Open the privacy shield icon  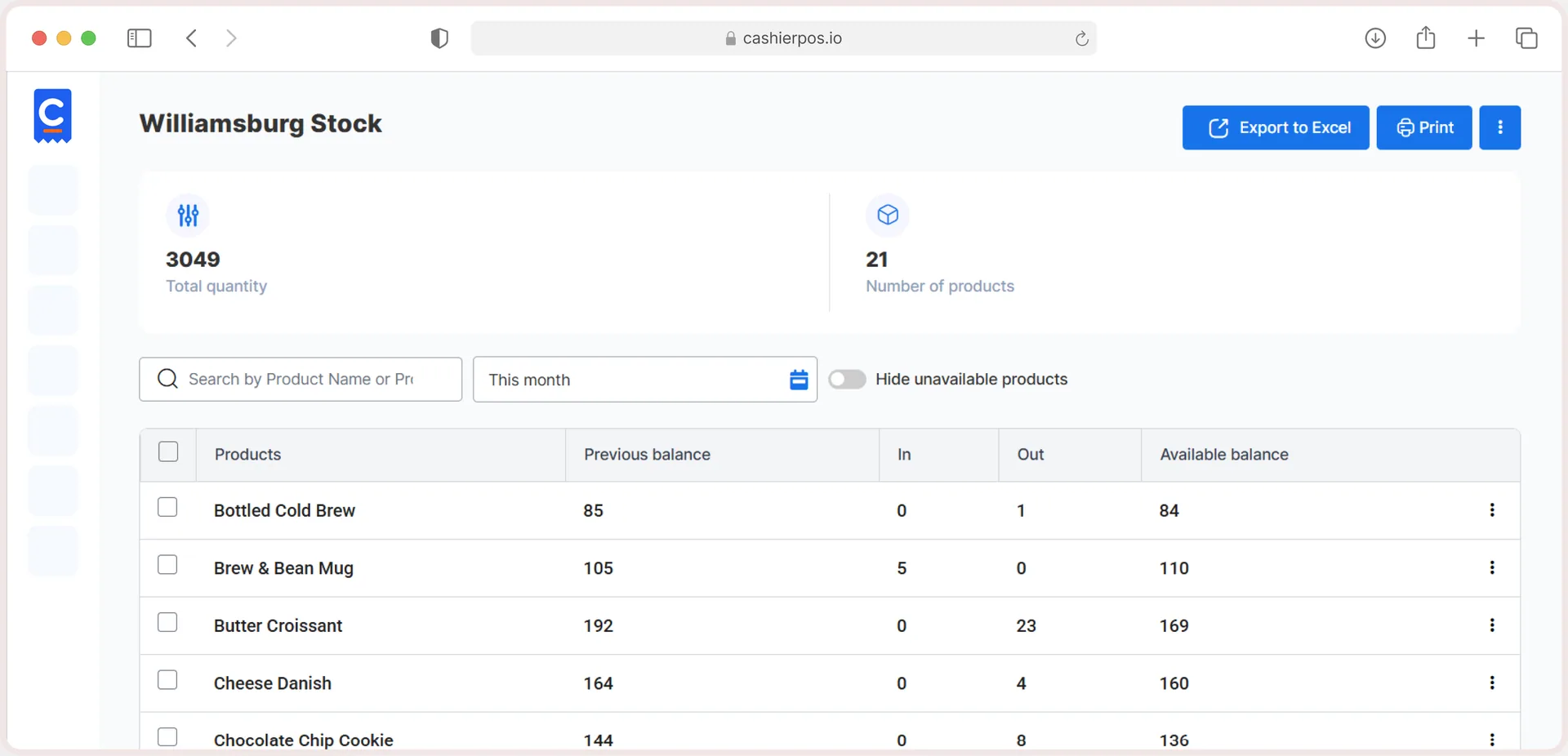pos(439,38)
